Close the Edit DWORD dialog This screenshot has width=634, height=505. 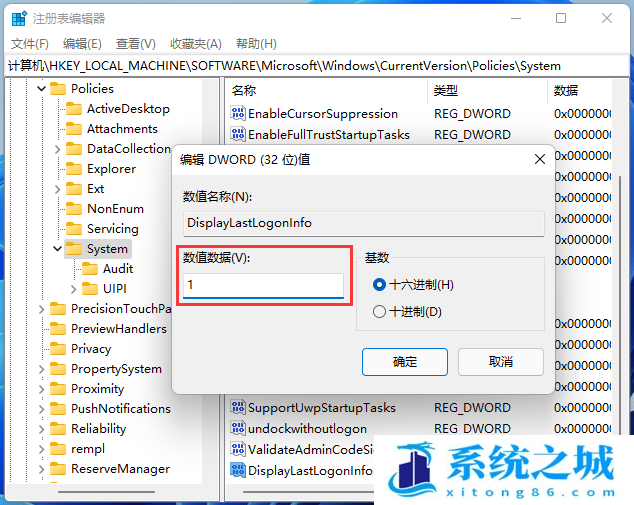(x=540, y=159)
